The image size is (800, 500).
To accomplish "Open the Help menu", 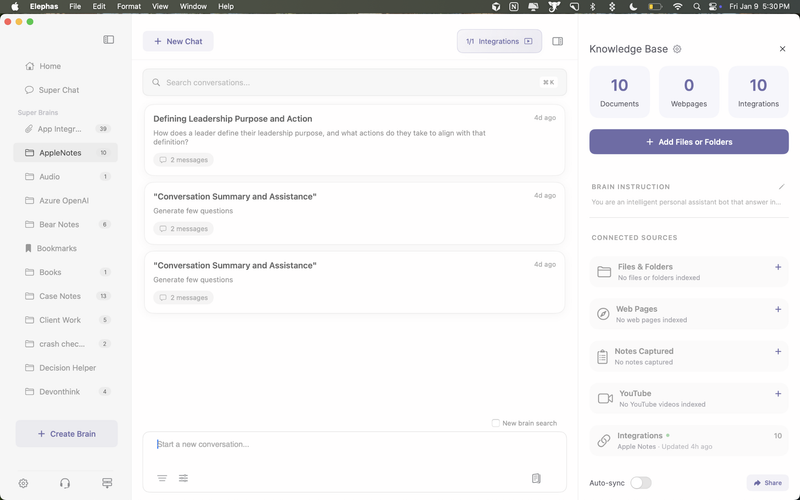I will pos(226,7).
